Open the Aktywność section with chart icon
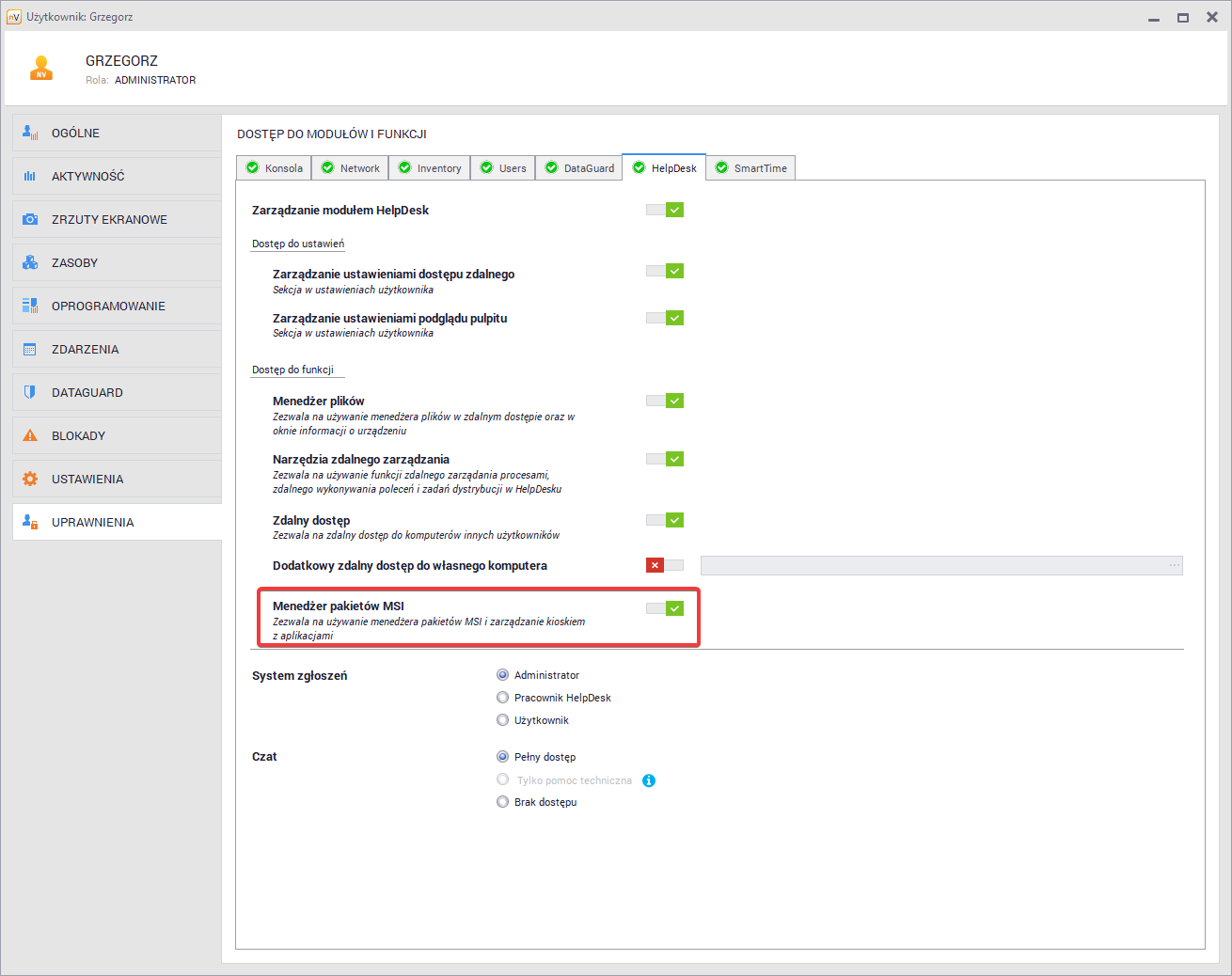 30,176
